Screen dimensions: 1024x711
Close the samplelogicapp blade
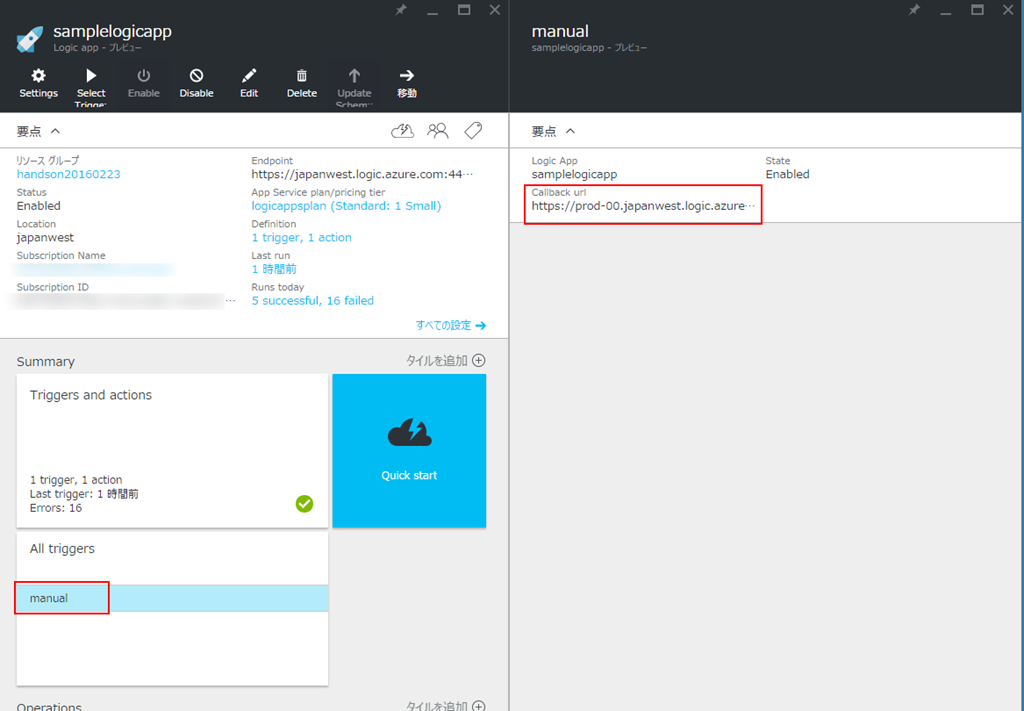coord(495,10)
